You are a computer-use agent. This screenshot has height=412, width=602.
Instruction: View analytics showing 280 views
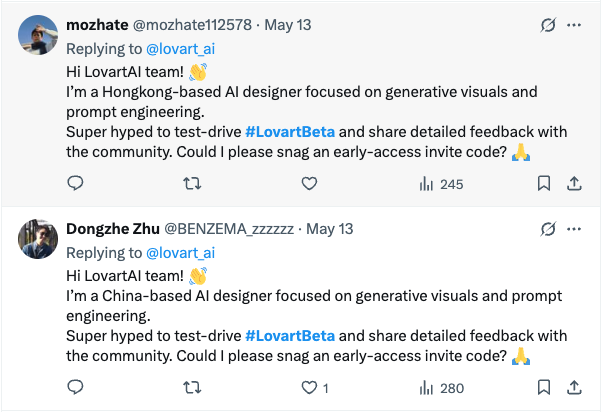442,388
